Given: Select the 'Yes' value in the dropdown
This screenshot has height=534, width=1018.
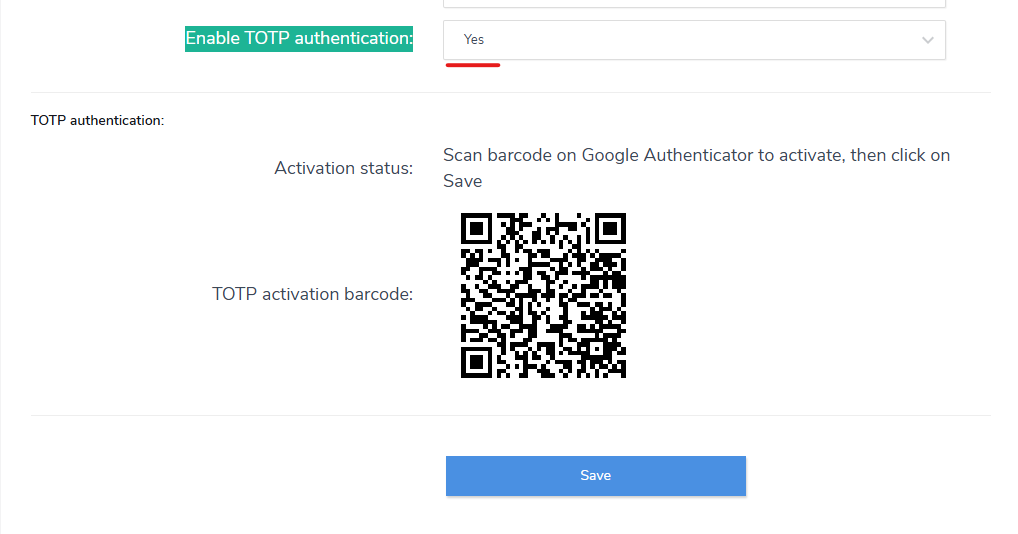Looking at the screenshot, I should [x=474, y=40].
